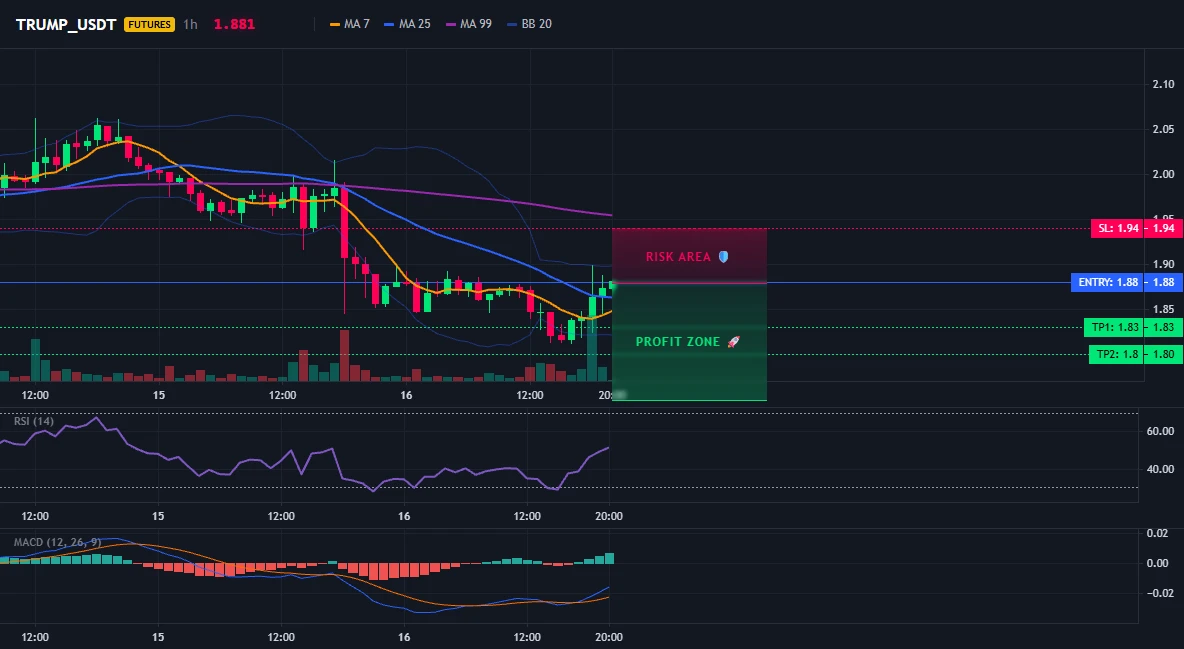
Task: Click 1.90 on the price axis
Action: click(x=1163, y=264)
